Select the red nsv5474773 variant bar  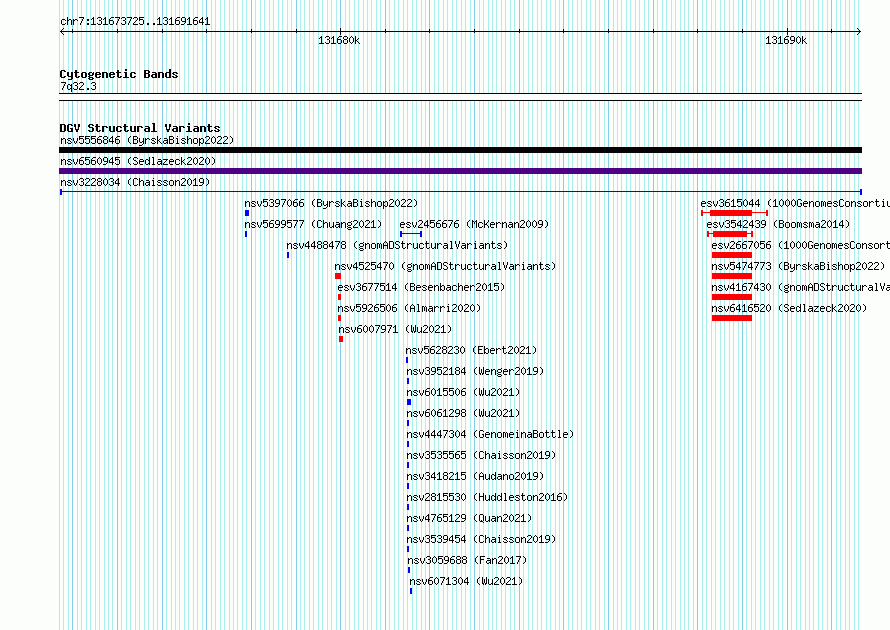coord(732,276)
